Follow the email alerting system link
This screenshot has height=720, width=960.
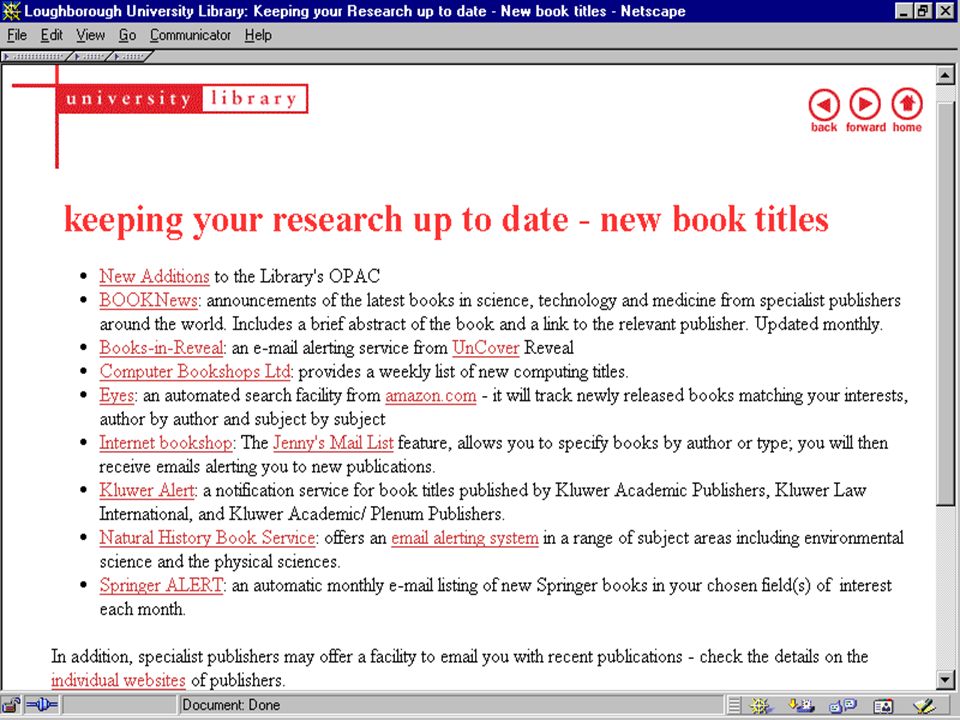coord(465,538)
